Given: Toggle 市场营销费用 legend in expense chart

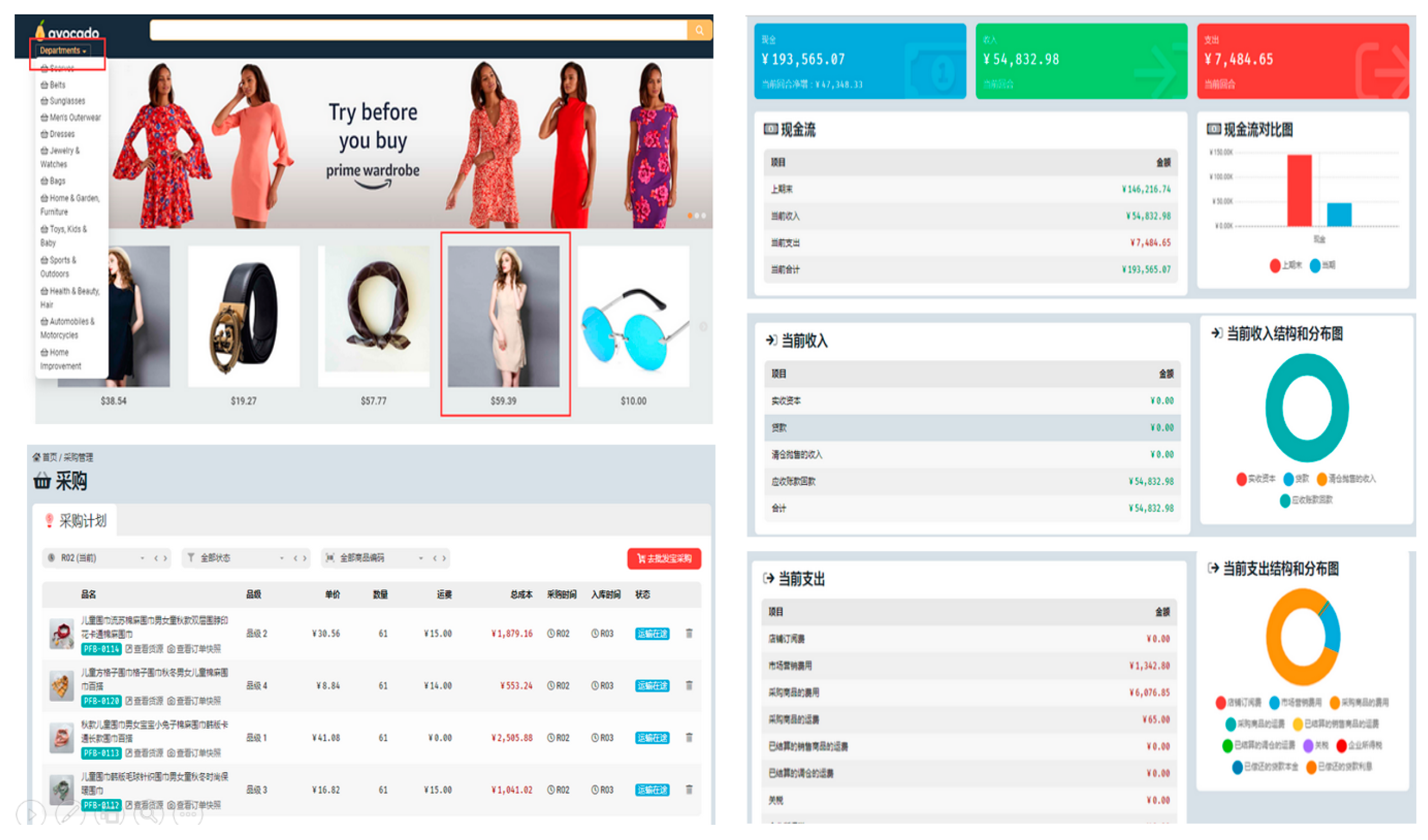Looking at the screenshot, I should tap(1295, 703).
